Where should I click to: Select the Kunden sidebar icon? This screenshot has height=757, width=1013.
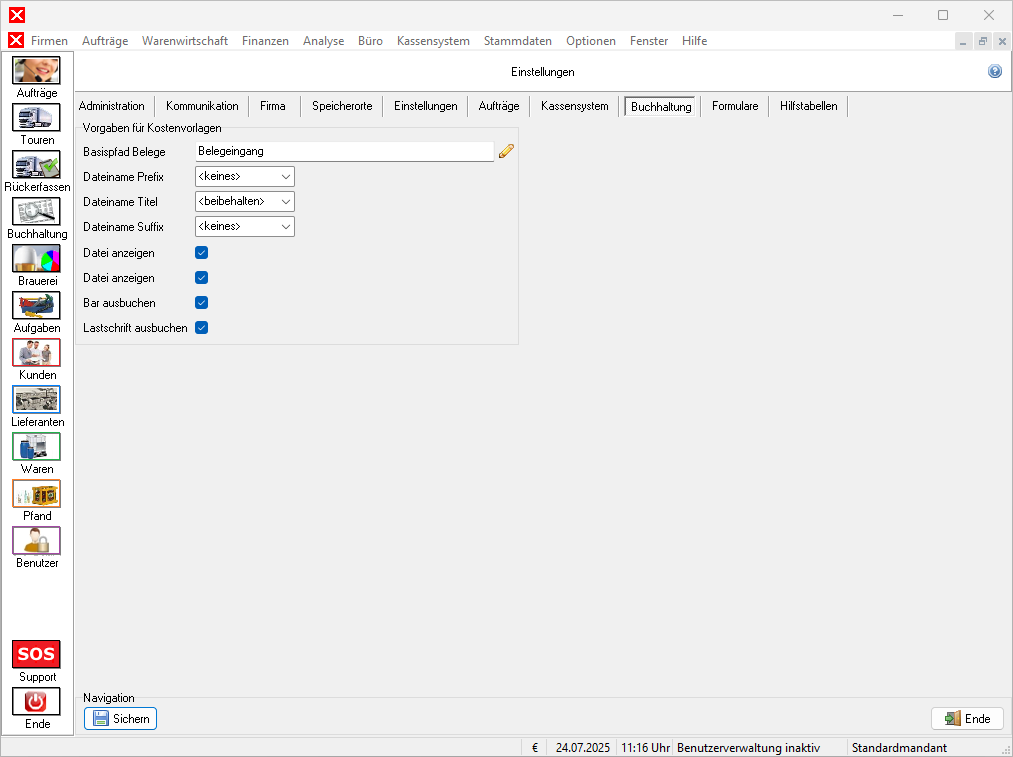36,353
